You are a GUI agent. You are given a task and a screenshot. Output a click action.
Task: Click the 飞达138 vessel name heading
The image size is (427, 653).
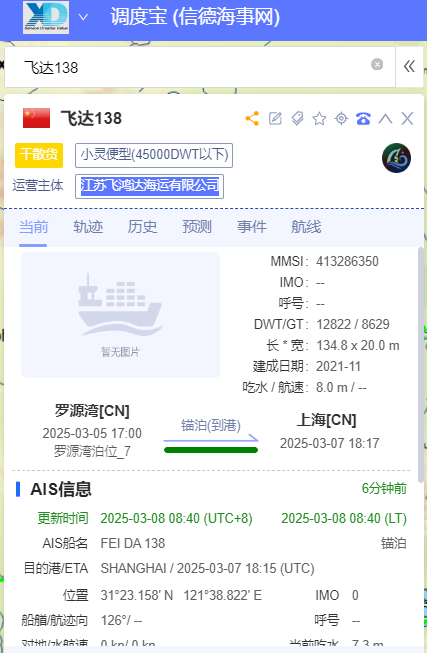click(92, 118)
